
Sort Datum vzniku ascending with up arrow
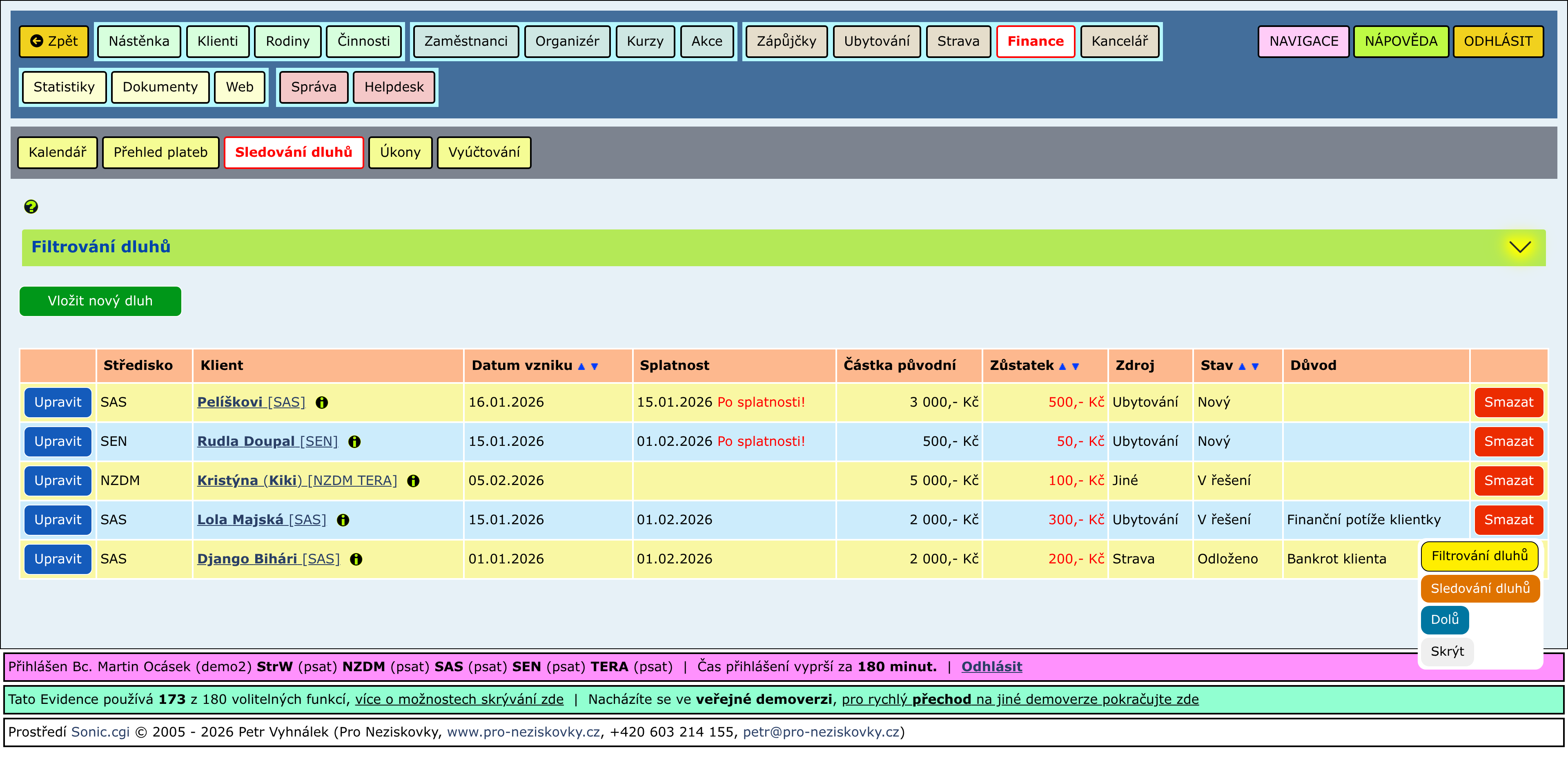581,367
